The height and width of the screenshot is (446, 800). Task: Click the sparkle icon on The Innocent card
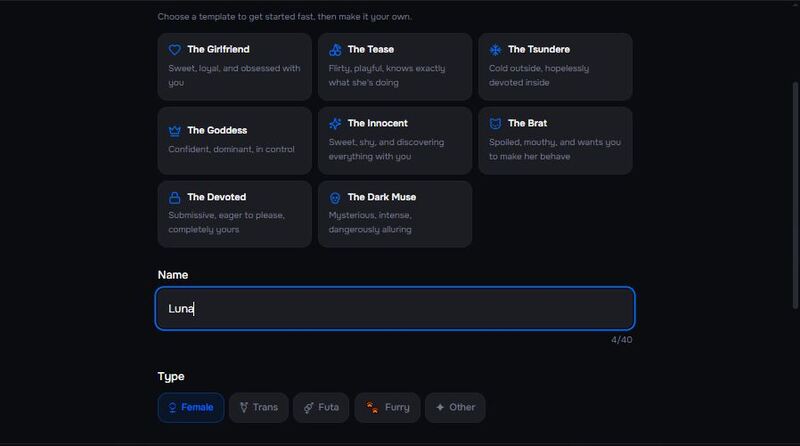point(335,123)
